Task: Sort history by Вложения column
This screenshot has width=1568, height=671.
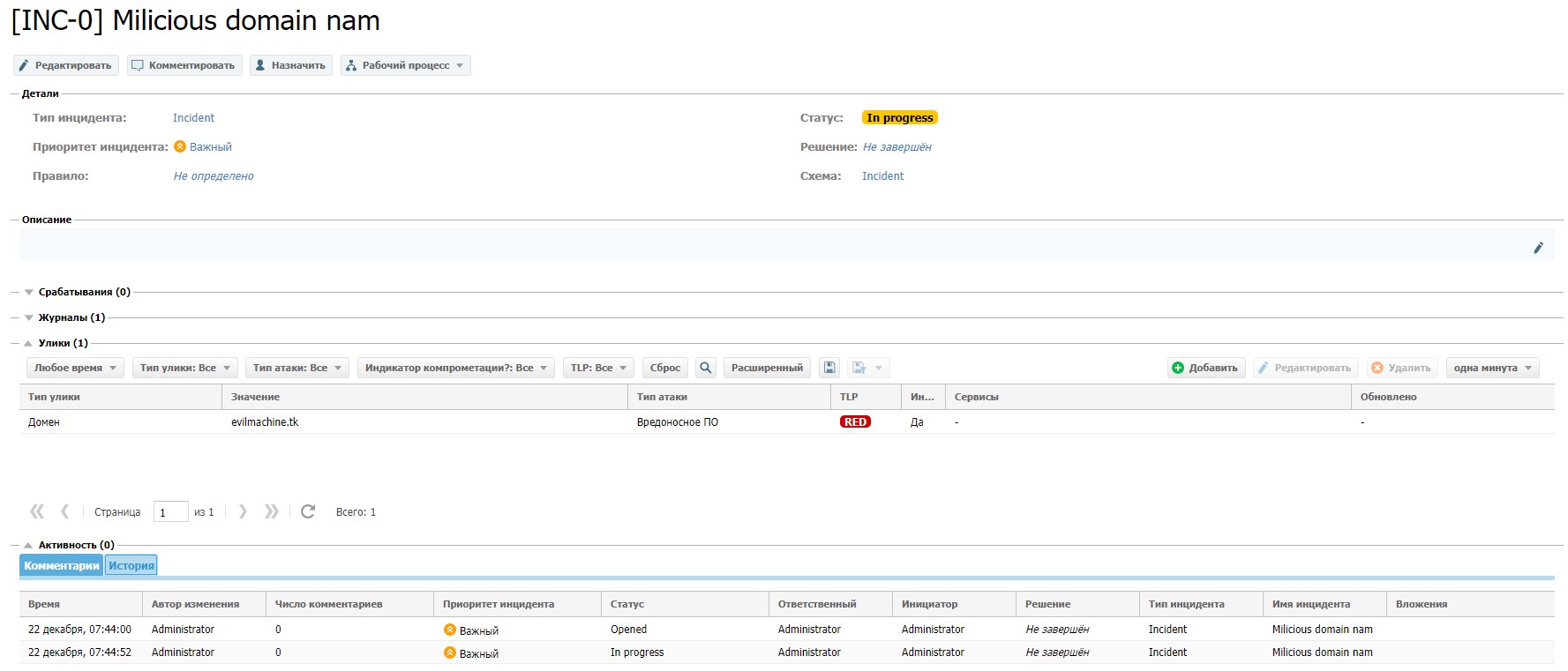Action: click(x=1471, y=604)
